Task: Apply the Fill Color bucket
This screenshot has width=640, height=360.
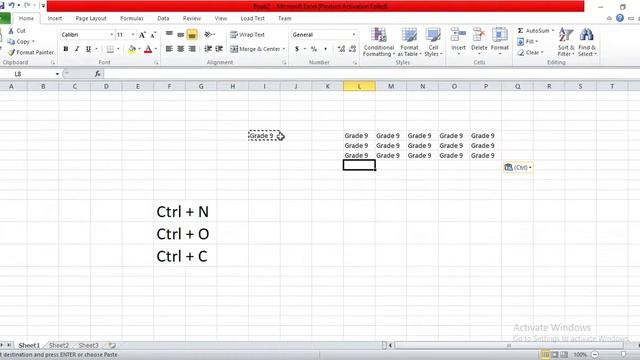Action: click(132, 49)
